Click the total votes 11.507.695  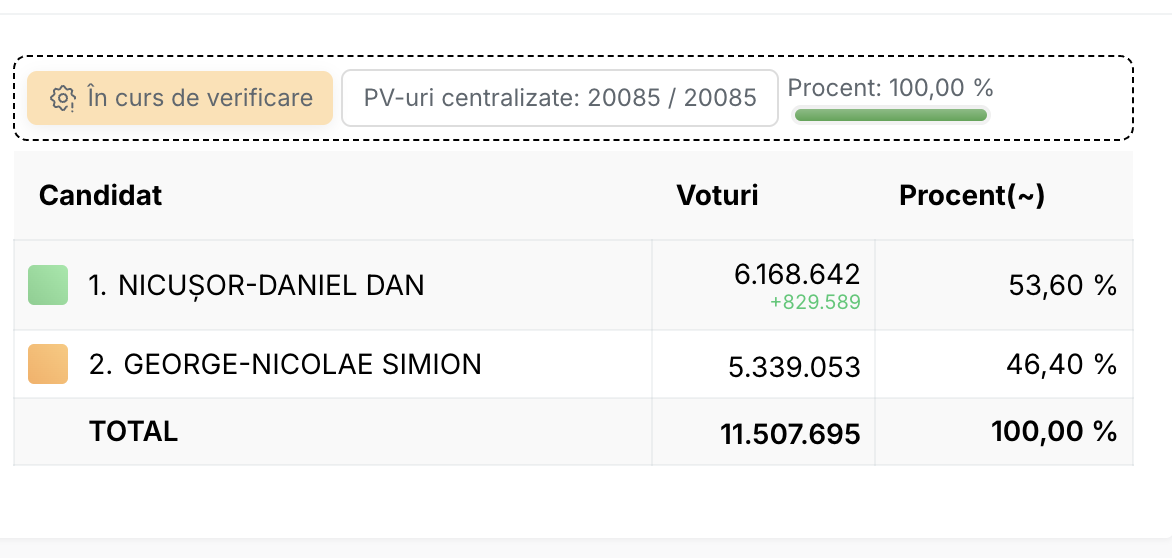click(791, 434)
